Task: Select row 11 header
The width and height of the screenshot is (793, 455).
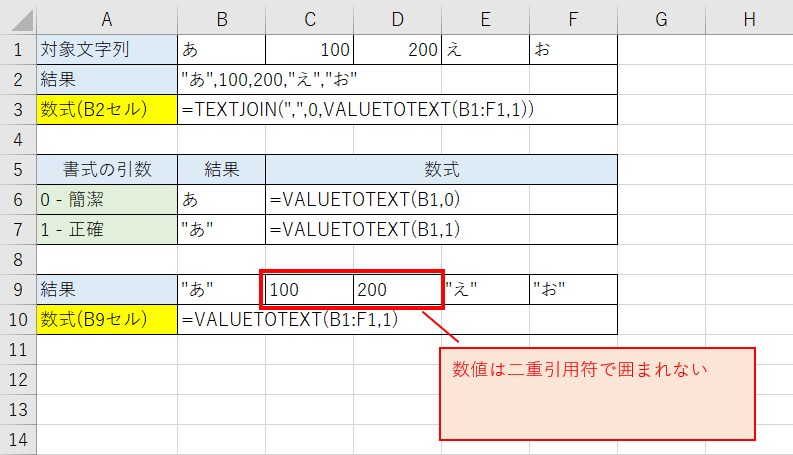Action: 18,349
